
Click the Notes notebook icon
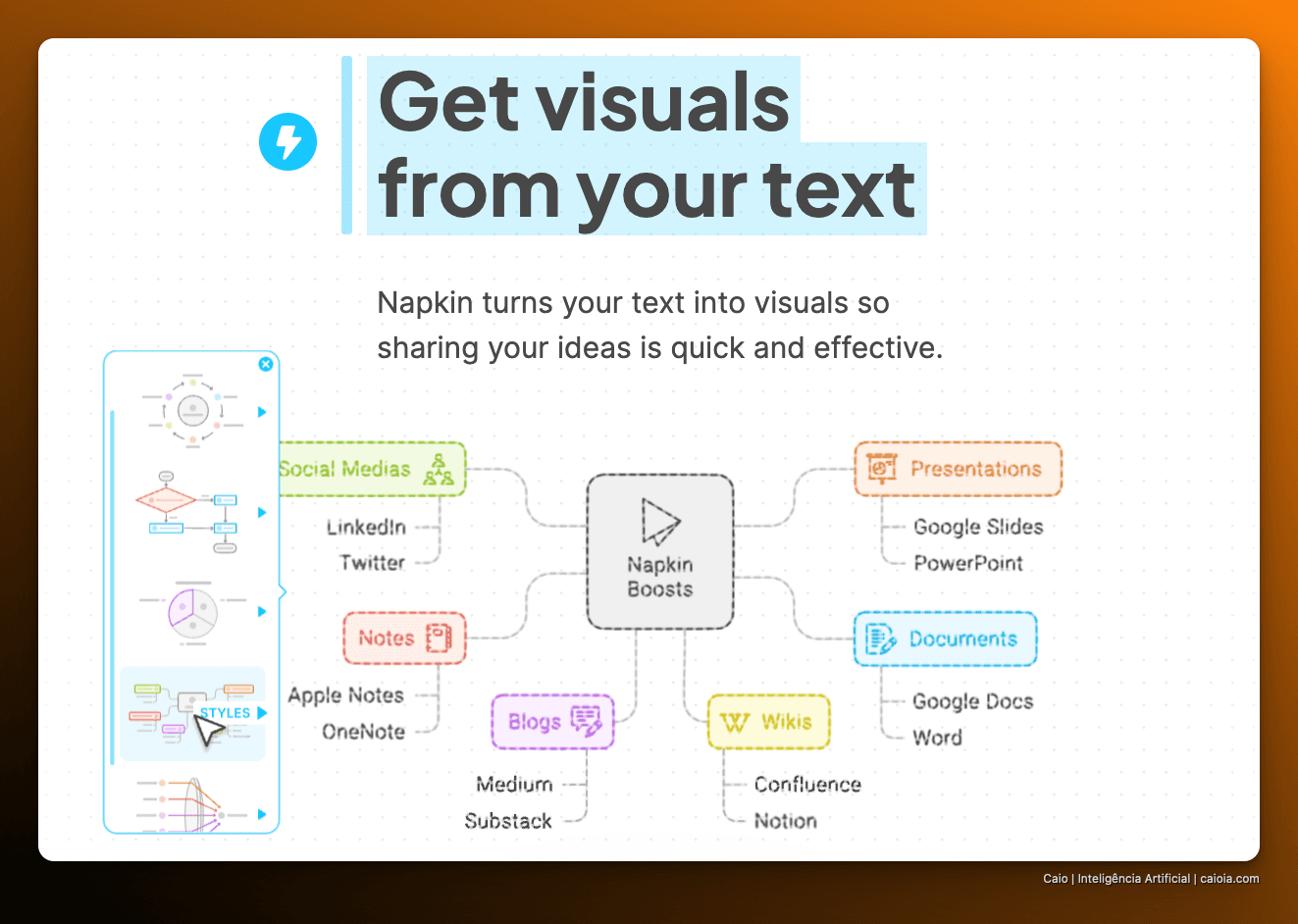point(439,638)
